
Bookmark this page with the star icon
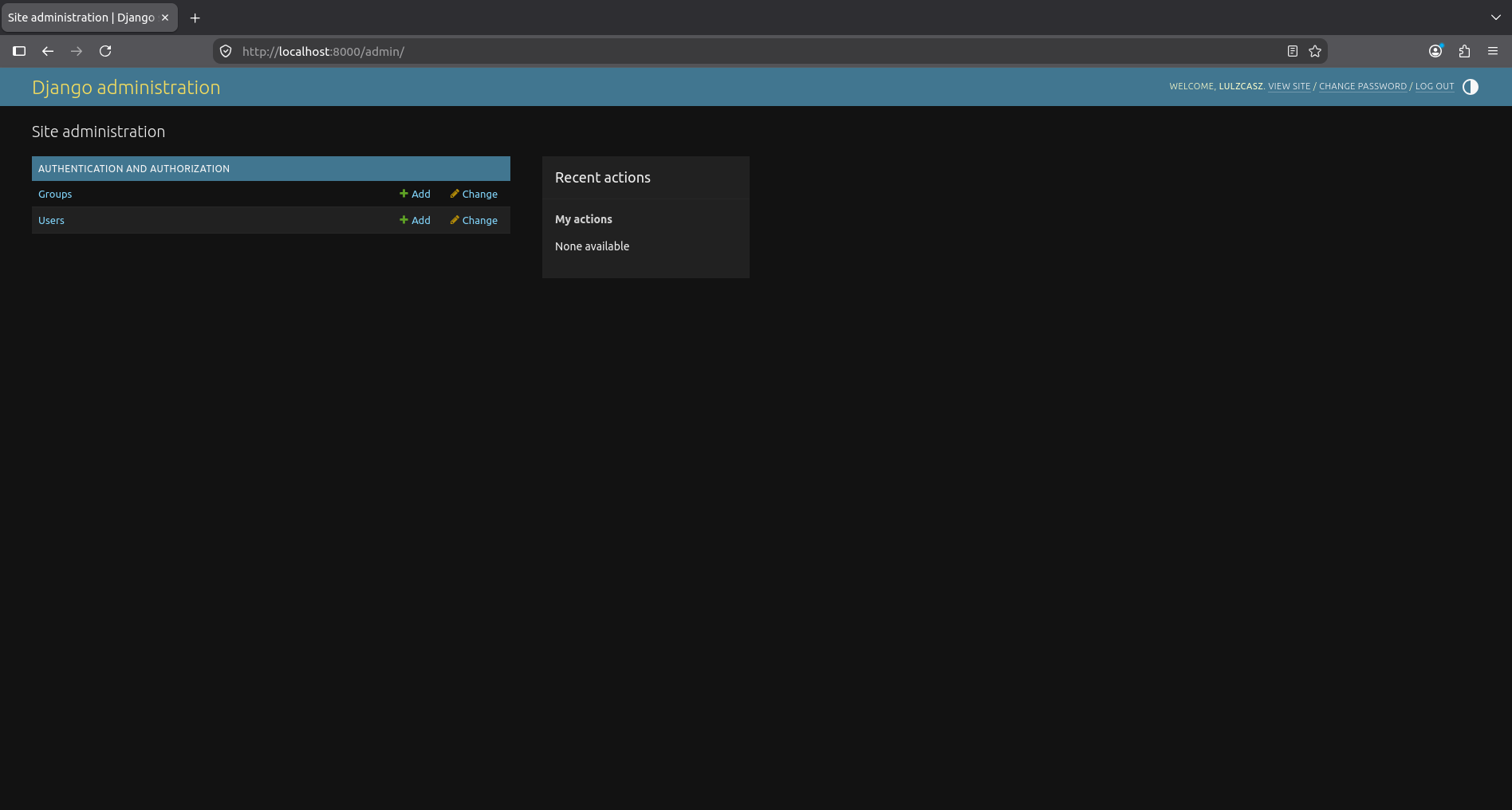pos(1315,51)
